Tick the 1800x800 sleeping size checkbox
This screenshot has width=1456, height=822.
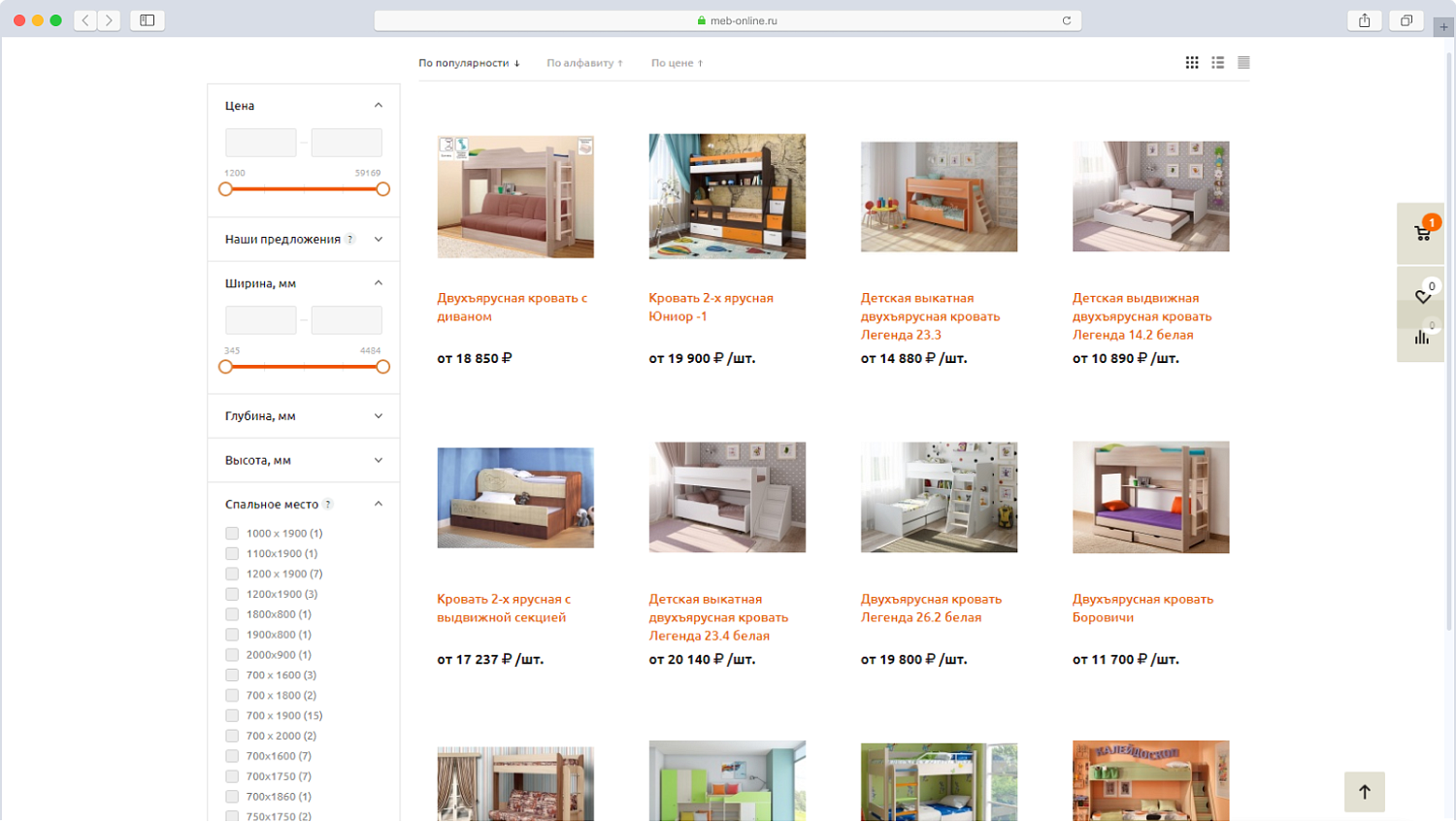tap(232, 614)
